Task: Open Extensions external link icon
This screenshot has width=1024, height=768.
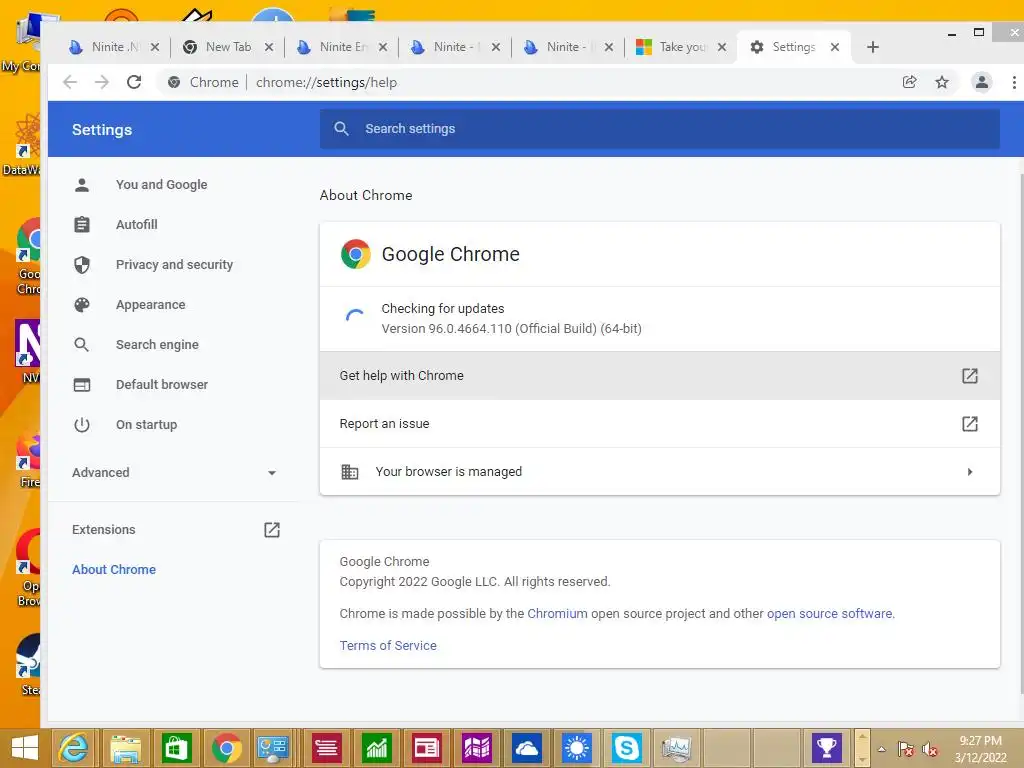Action: point(272,530)
